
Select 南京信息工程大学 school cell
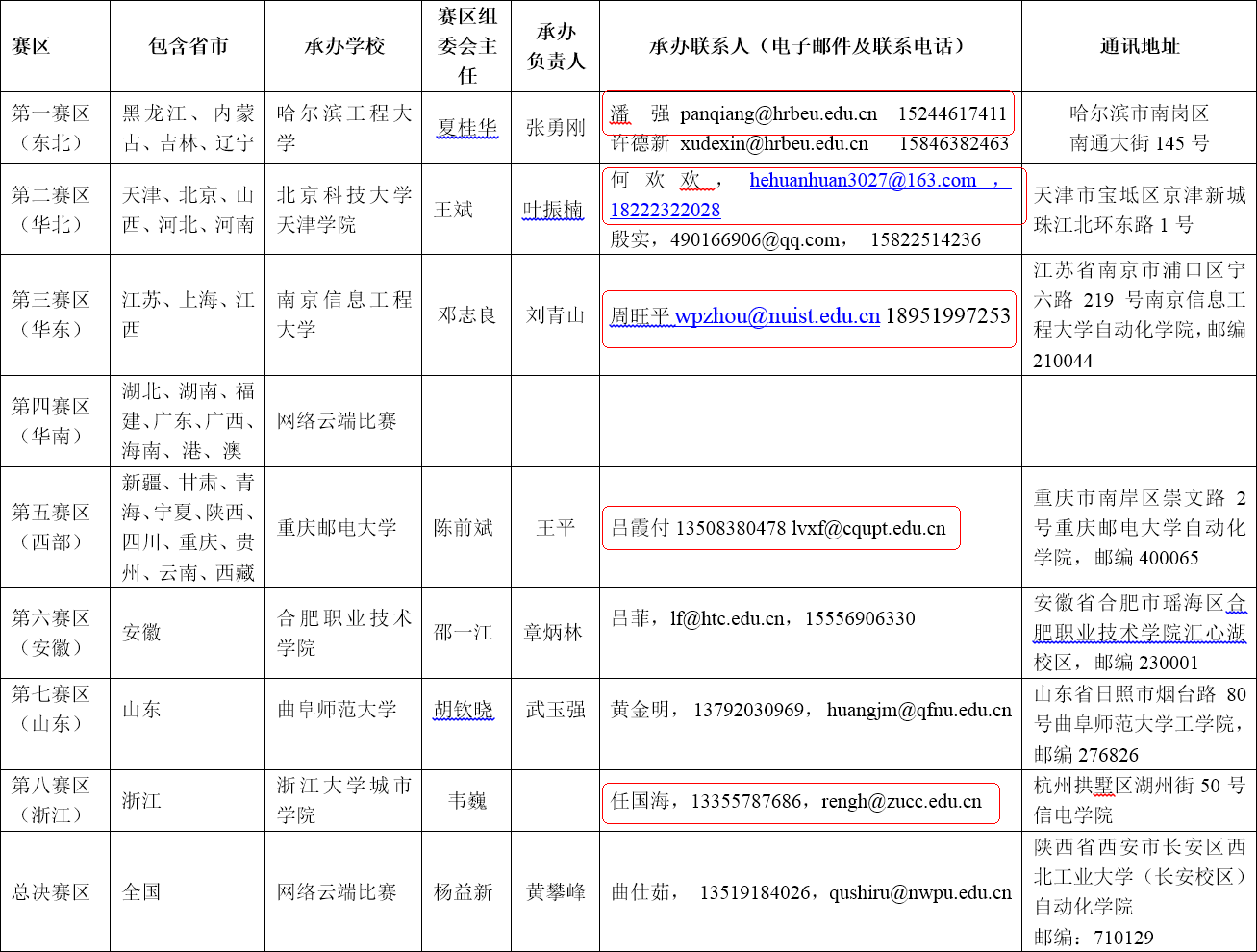(x=344, y=314)
